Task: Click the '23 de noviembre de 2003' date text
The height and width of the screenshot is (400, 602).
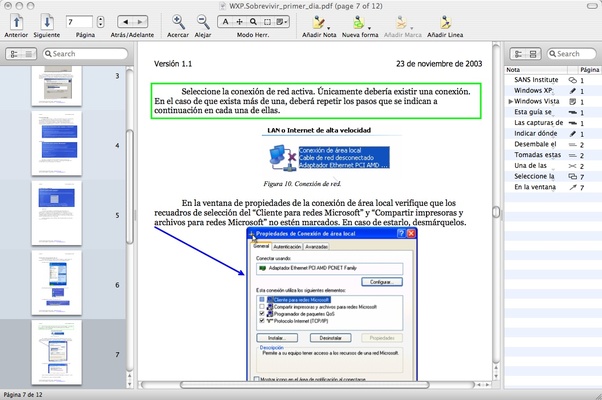Action: (439, 64)
